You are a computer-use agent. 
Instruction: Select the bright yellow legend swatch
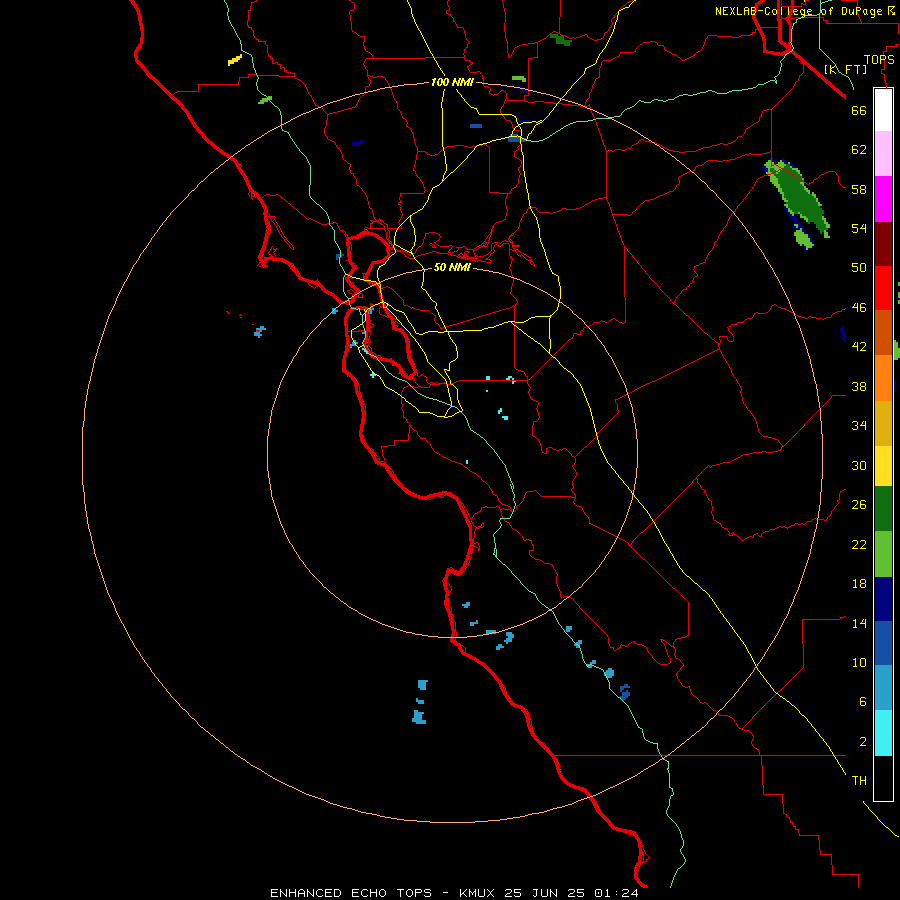point(883,466)
